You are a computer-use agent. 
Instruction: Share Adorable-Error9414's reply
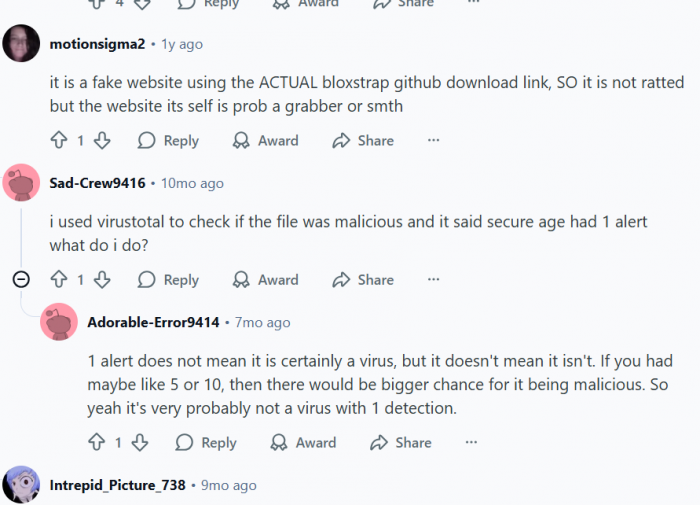point(401,442)
